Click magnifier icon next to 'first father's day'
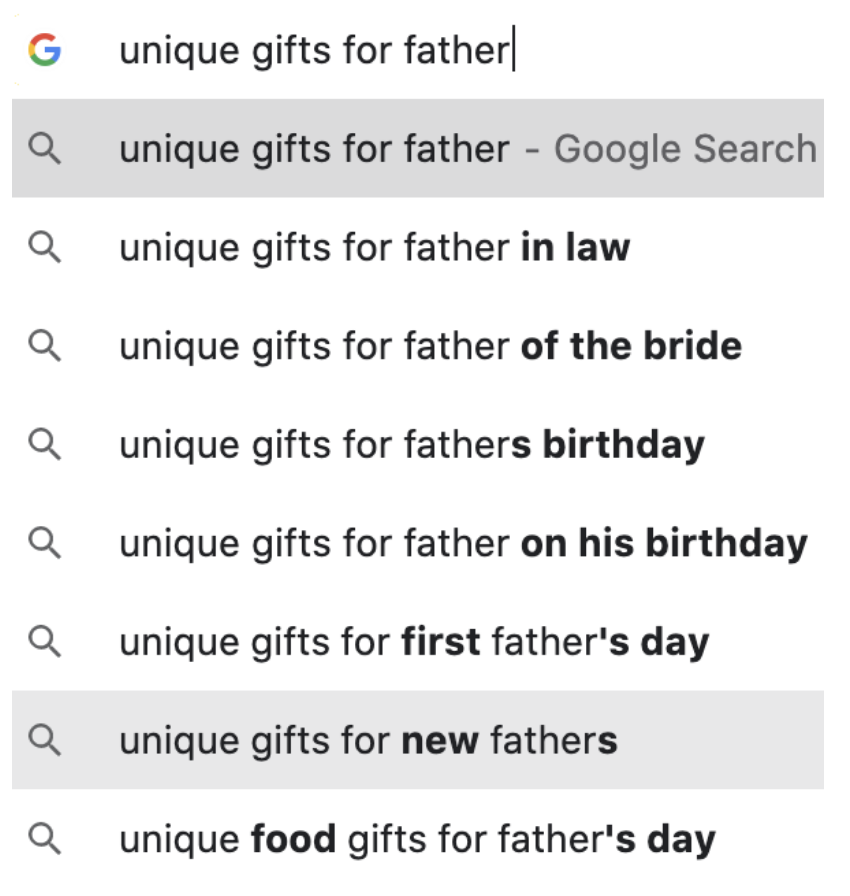The height and width of the screenshot is (896, 850). 45,642
